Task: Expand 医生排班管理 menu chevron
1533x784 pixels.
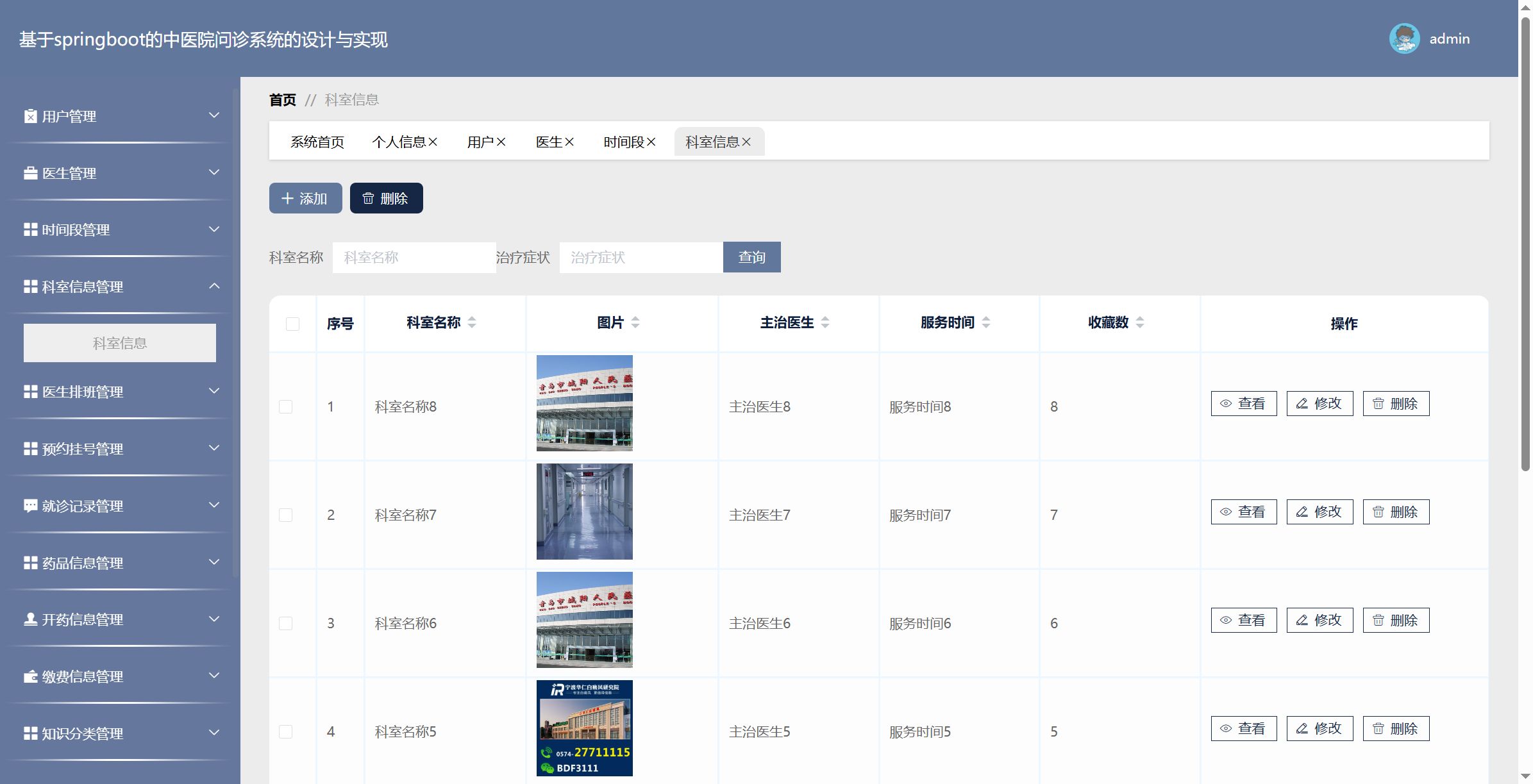Action: [214, 391]
